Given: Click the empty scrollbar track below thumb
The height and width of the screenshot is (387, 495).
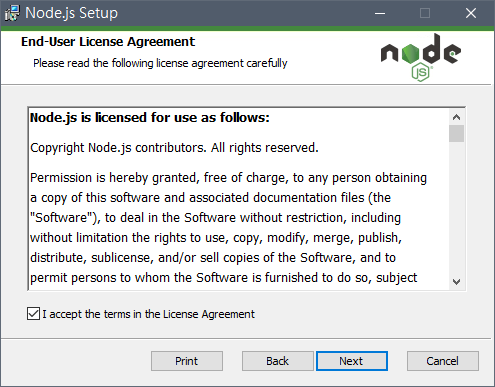Looking at the screenshot, I should coord(456,208).
